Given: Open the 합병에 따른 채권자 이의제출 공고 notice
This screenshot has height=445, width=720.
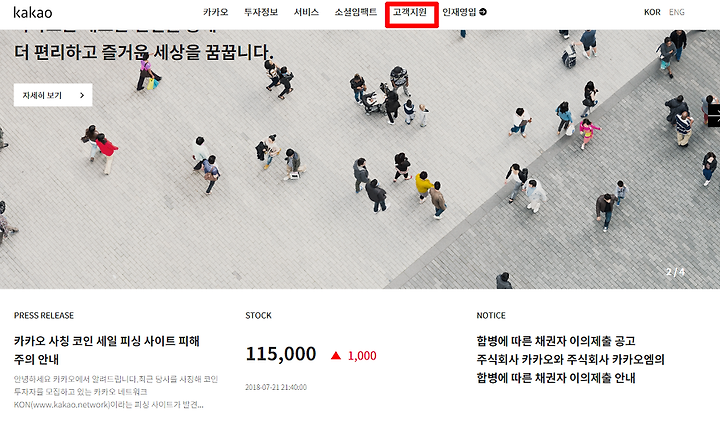Looking at the screenshot, I should [x=556, y=341].
